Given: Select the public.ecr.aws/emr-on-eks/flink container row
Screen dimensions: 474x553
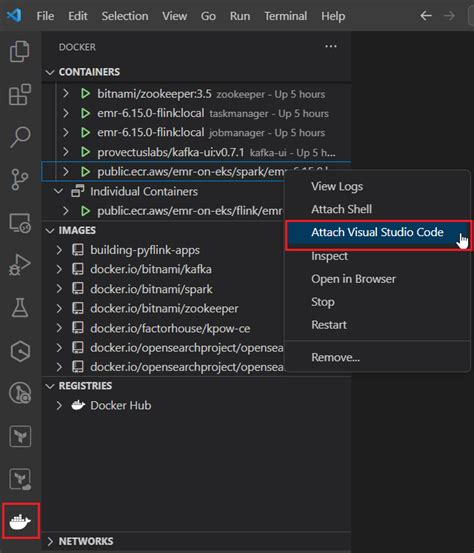Looking at the screenshot, I should (x=164, y=211).
